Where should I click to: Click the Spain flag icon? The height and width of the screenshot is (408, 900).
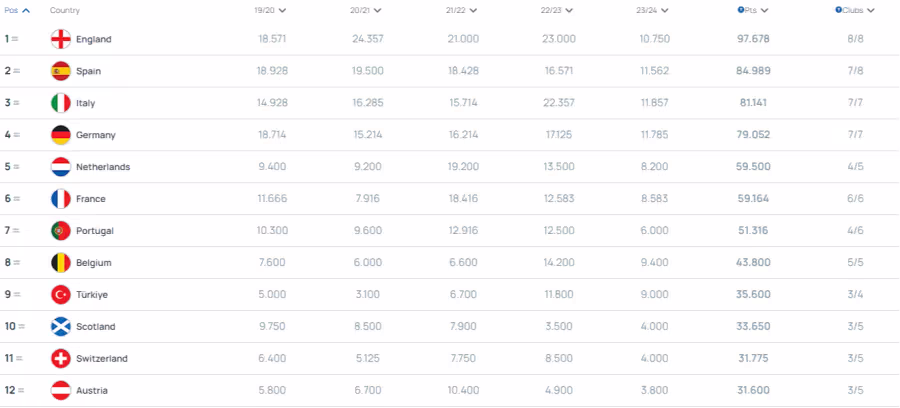60,71
